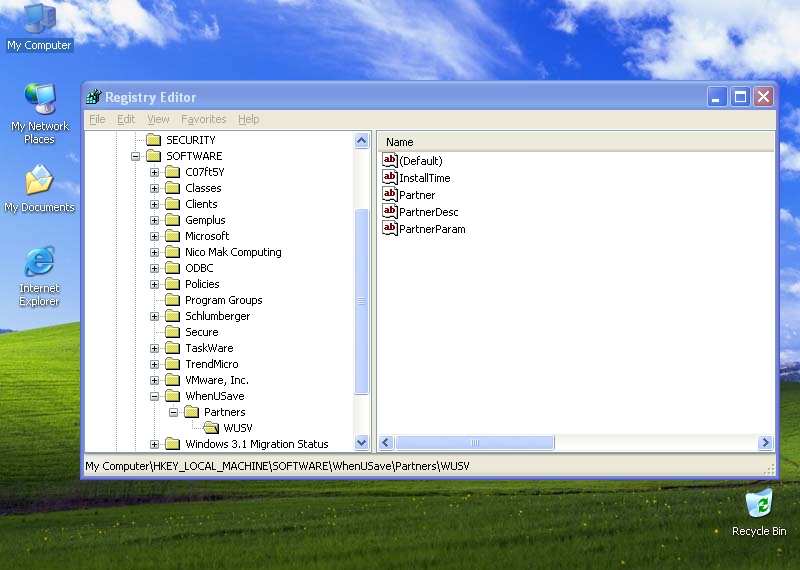The height and width of the screenshot is (570, 800).
Task: Click the (Default) value string icon
Action: click(390, 161)
